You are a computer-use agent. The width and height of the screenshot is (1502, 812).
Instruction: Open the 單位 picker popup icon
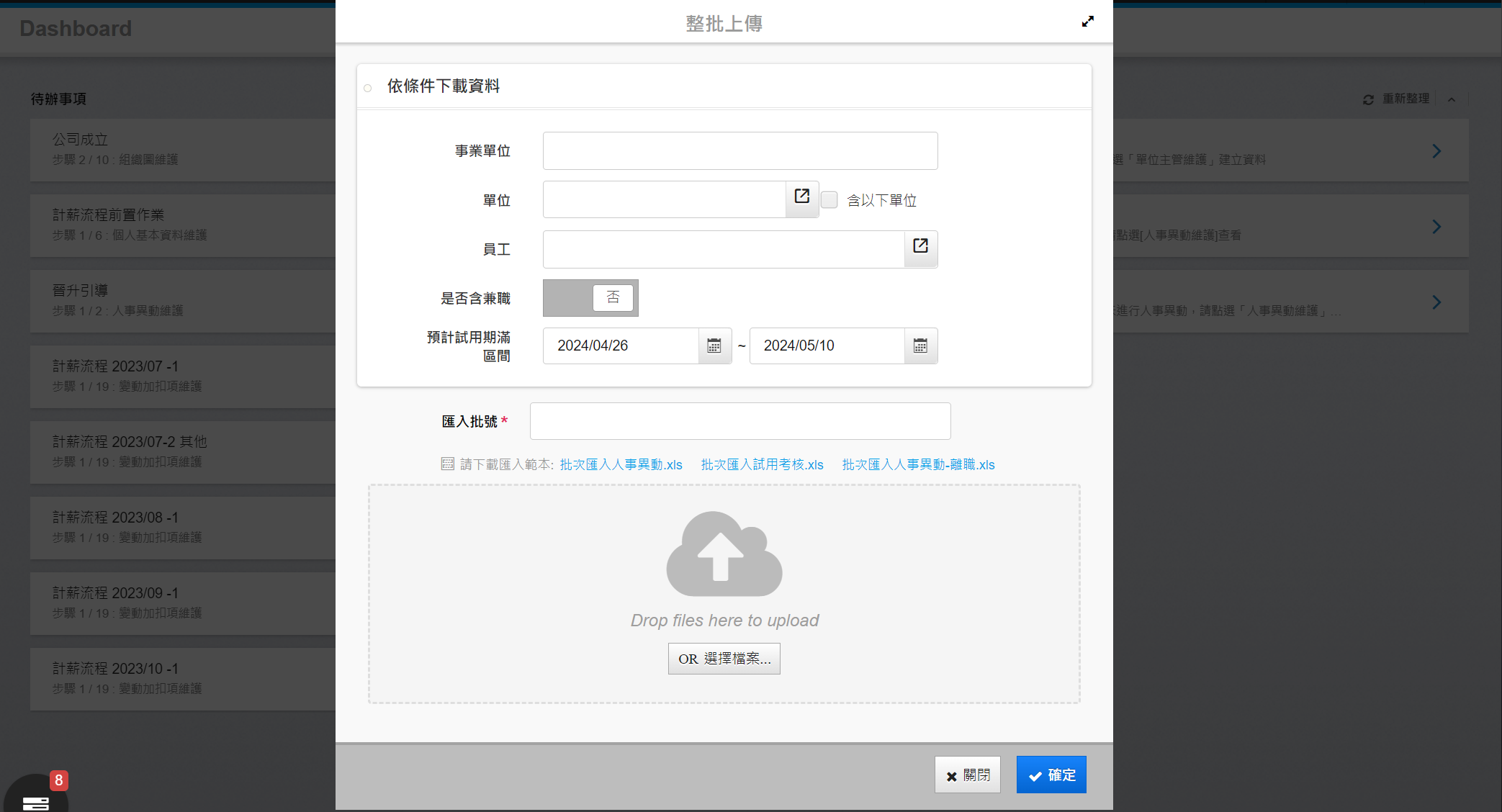click(801, 197)
